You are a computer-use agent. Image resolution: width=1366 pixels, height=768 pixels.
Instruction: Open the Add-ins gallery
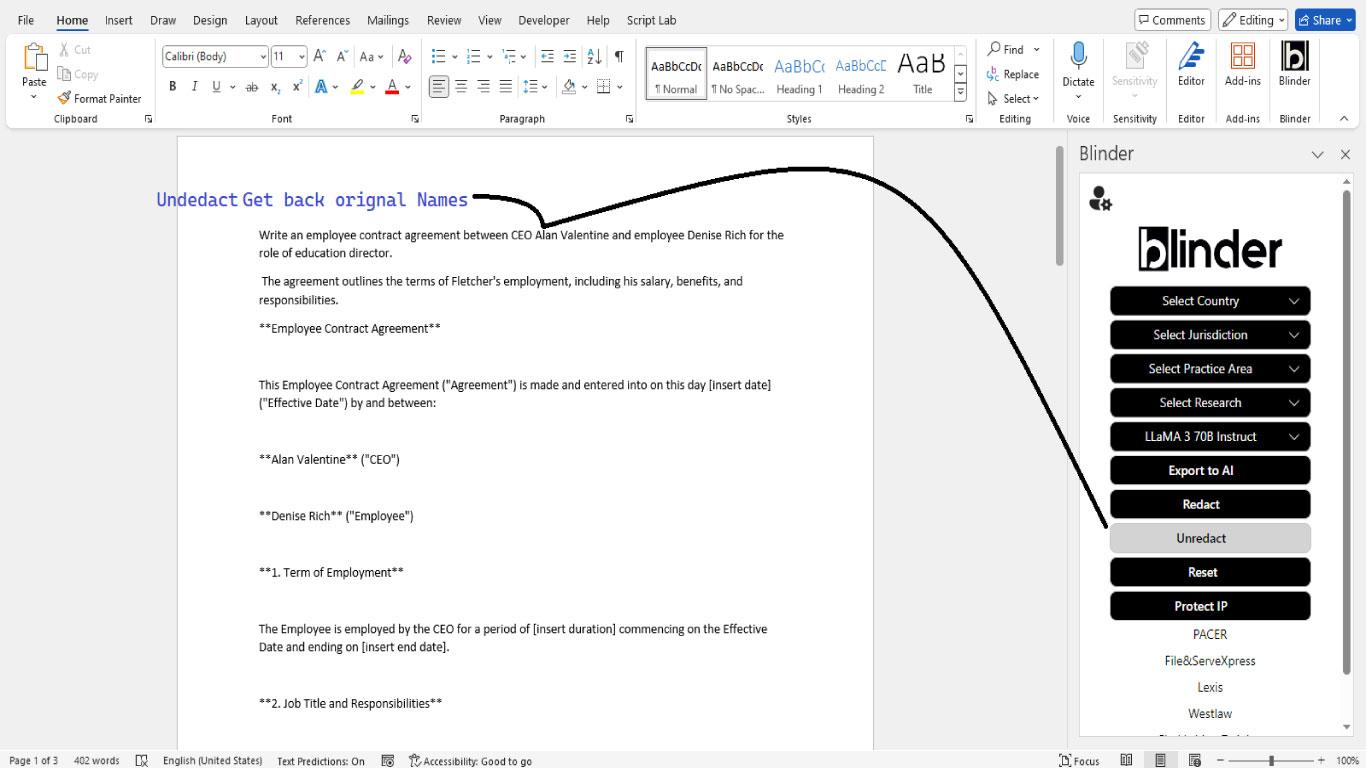tap(1242, 63)
